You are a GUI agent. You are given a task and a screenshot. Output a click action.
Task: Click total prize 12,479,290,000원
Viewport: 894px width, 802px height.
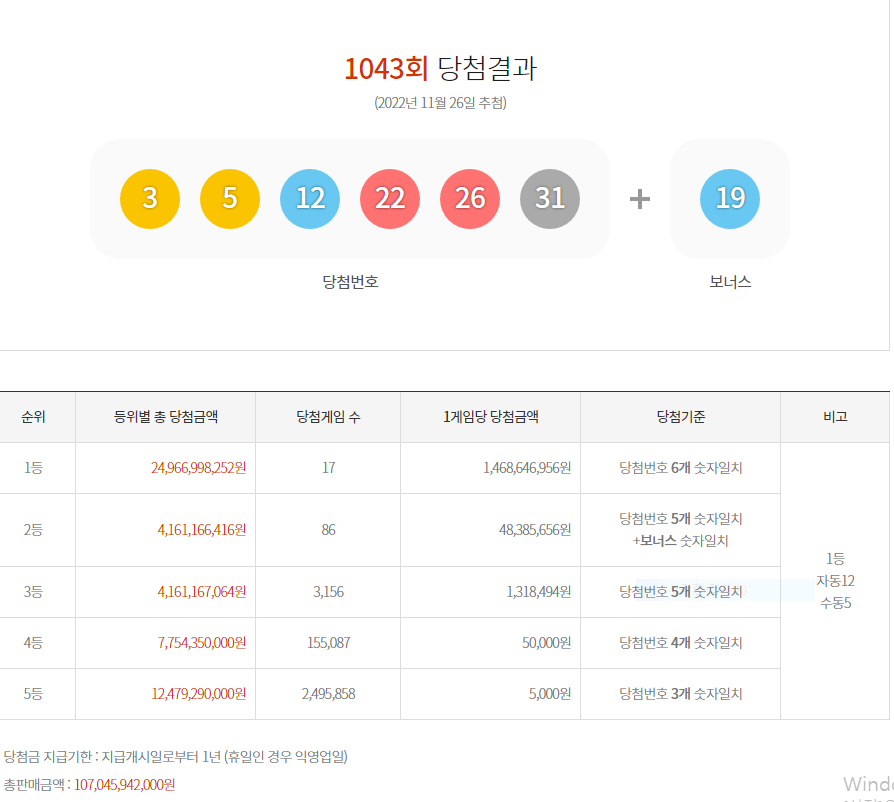198,694
